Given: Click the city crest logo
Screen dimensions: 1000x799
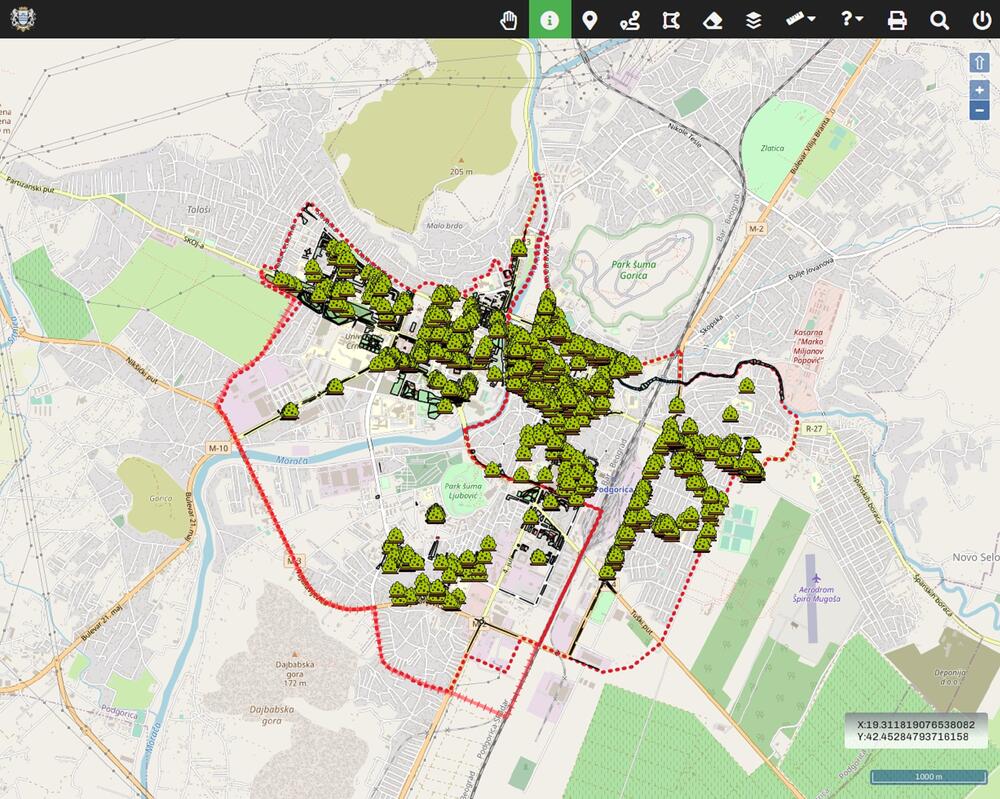Looking at the screenshot, I should click(22, 19).
